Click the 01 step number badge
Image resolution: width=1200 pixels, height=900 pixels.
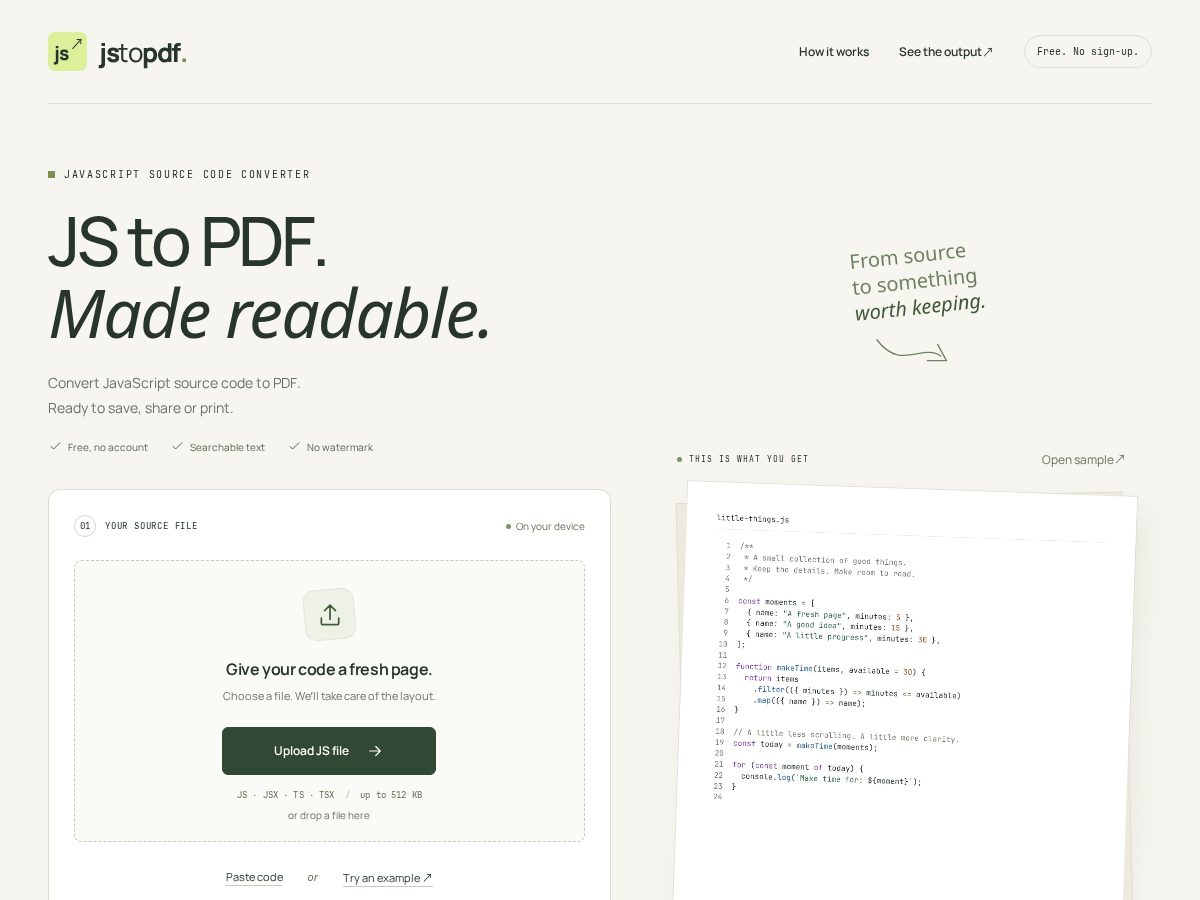click(85, 526)
